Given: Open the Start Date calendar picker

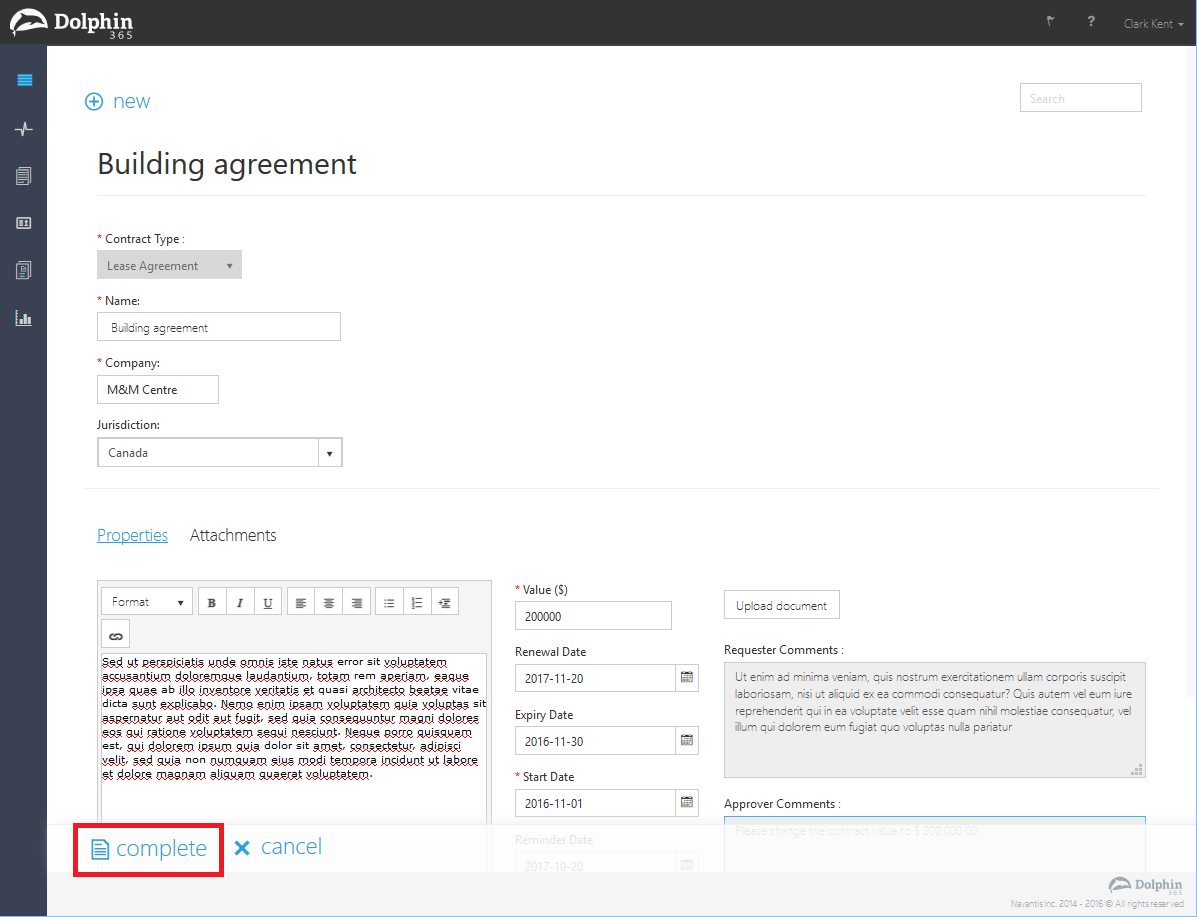Looking at the screenshot, I should [x=687, y=803].
